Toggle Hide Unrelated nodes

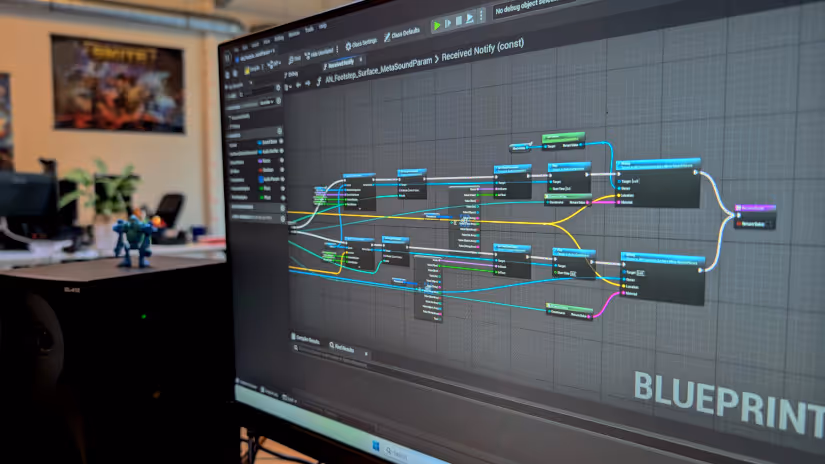pyautogui.click(x=319, y=53)
